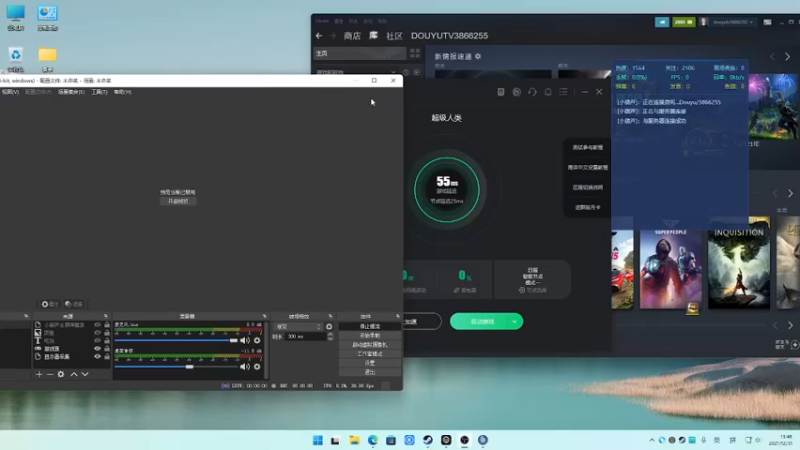Open the accelerator hamburger menu
800x450 pixels.
point(563,92)
